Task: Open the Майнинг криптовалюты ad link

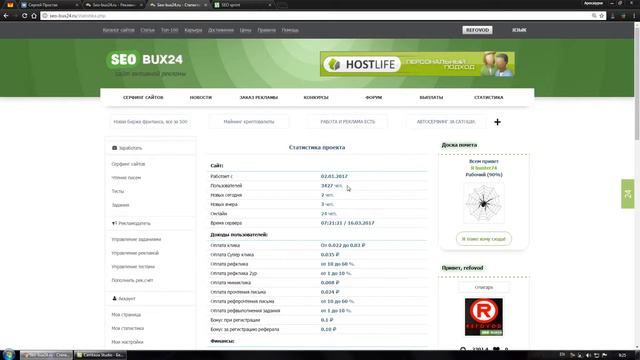Action: pos(249,122)
